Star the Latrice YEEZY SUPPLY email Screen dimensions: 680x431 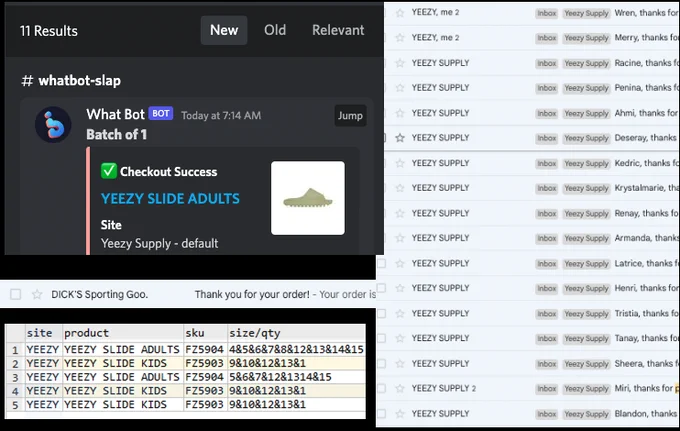coord(400,264)
